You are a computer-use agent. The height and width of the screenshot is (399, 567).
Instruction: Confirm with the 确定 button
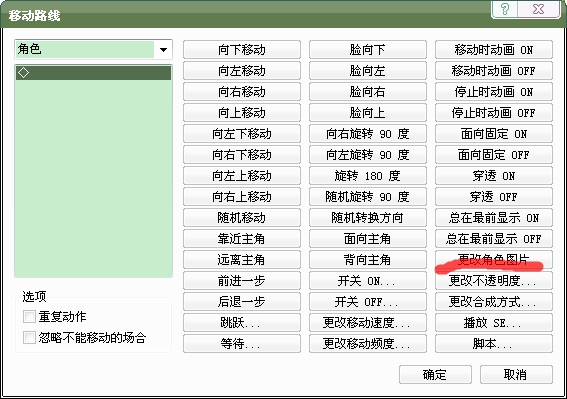(435, 374)
